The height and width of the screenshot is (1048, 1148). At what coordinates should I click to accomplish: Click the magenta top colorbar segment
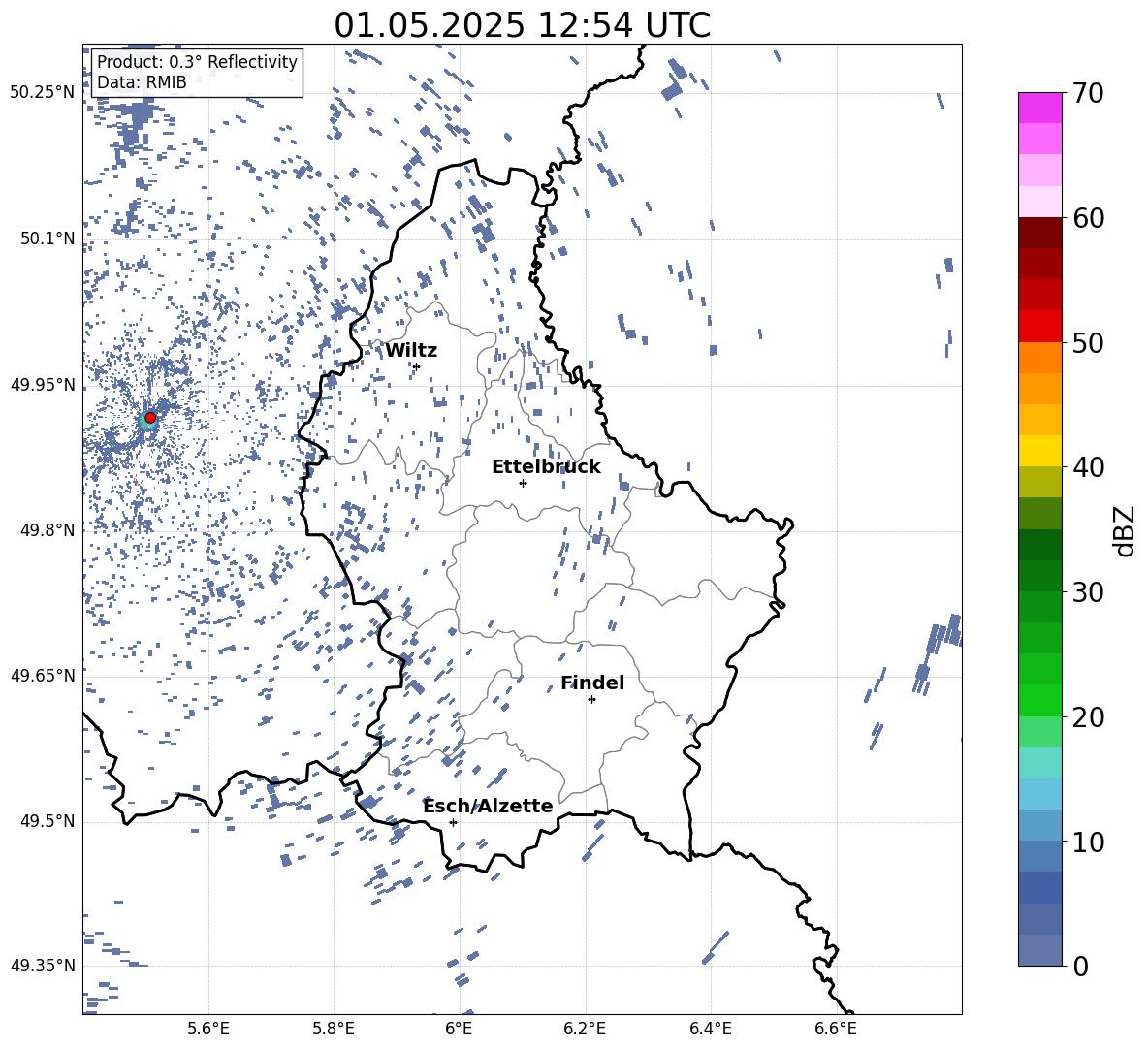coord(1039,108)
